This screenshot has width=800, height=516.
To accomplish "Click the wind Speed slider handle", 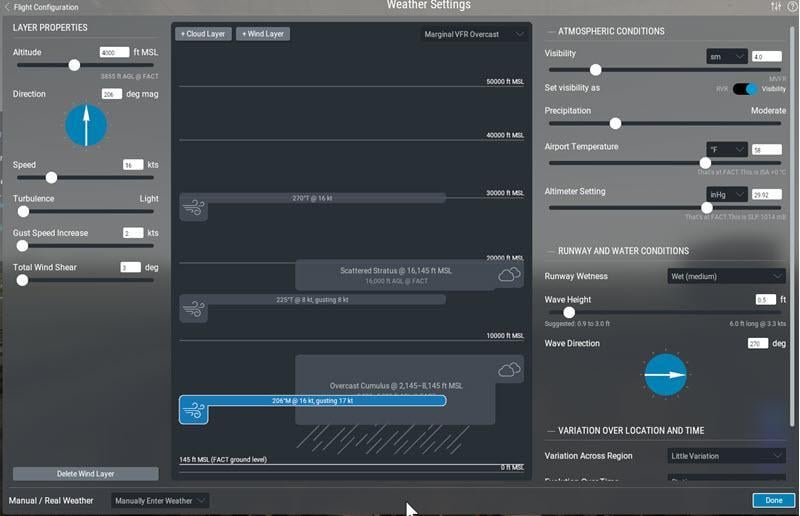I will 51,178.
